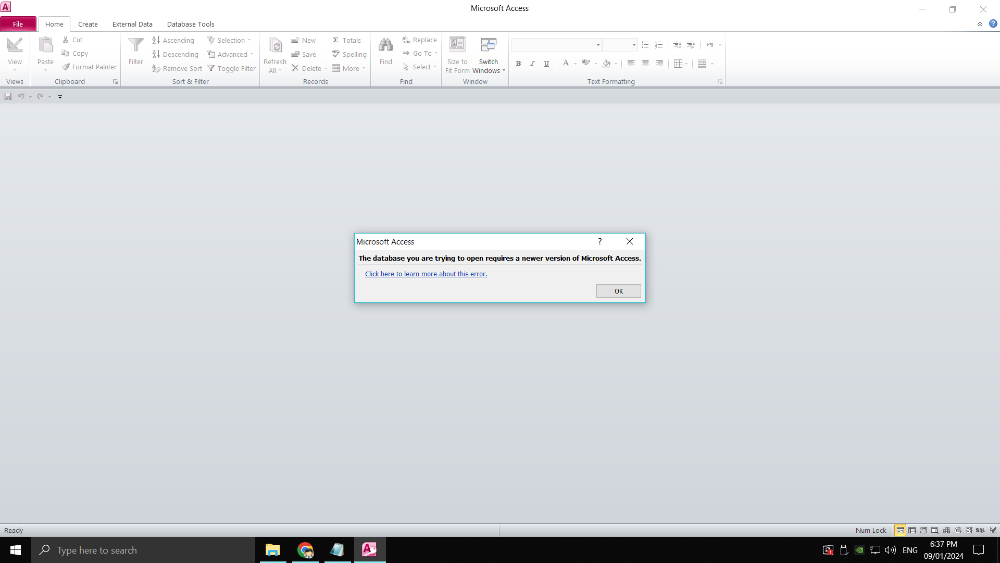Click the dialog's question mark help icon
This screenshot has height=563, width=1000.
coord(600,241)
